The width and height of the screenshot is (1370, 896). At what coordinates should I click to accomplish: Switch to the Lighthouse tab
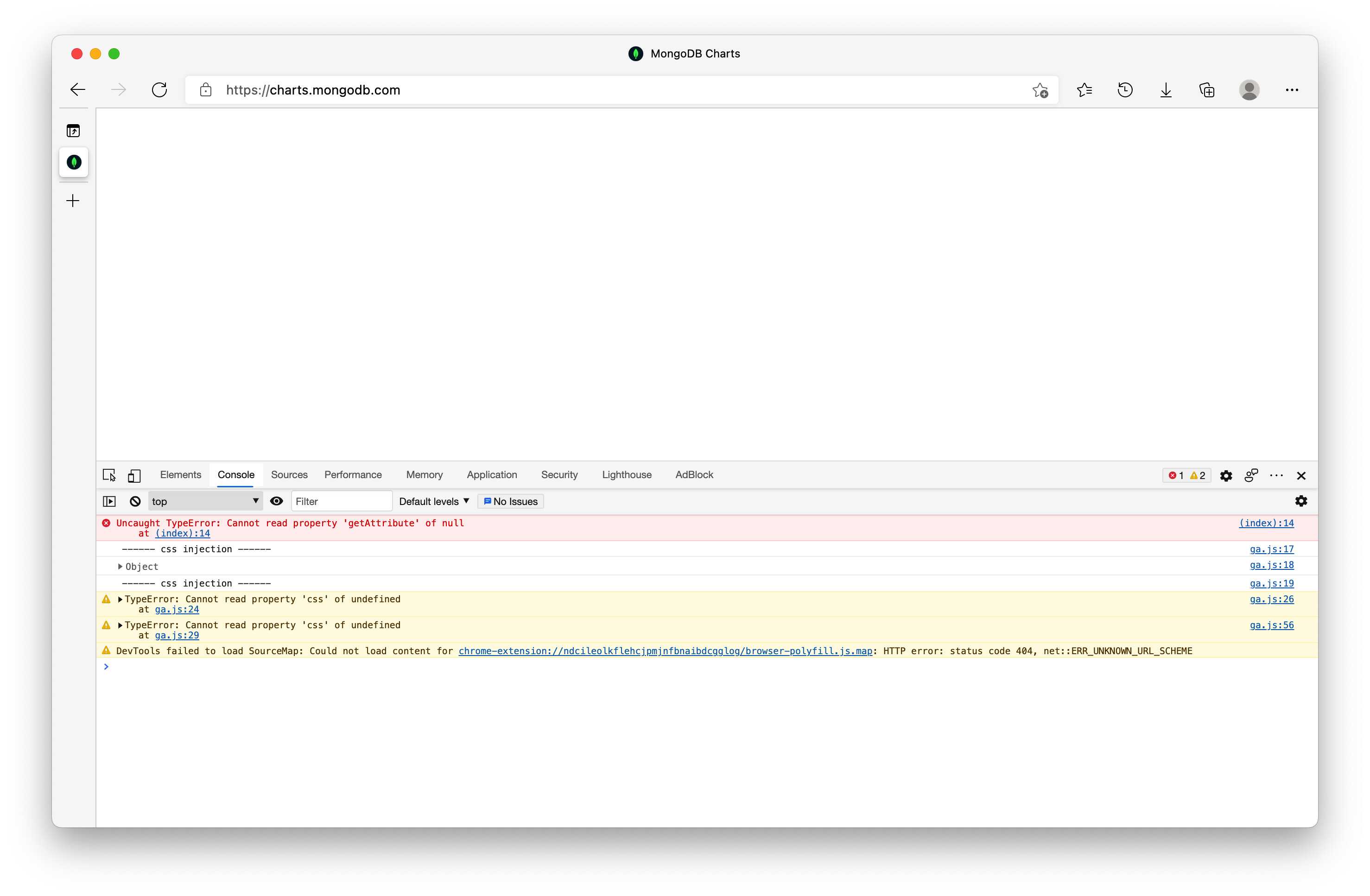coord(626,475)
